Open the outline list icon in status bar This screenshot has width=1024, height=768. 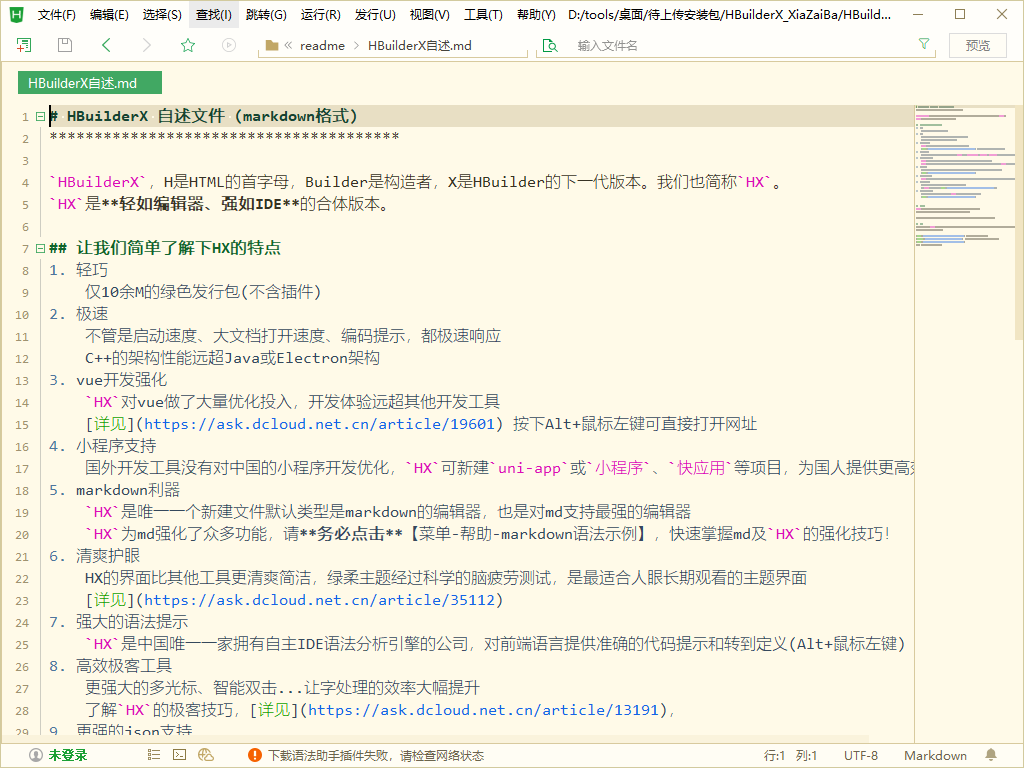click(x=153, y=755)
